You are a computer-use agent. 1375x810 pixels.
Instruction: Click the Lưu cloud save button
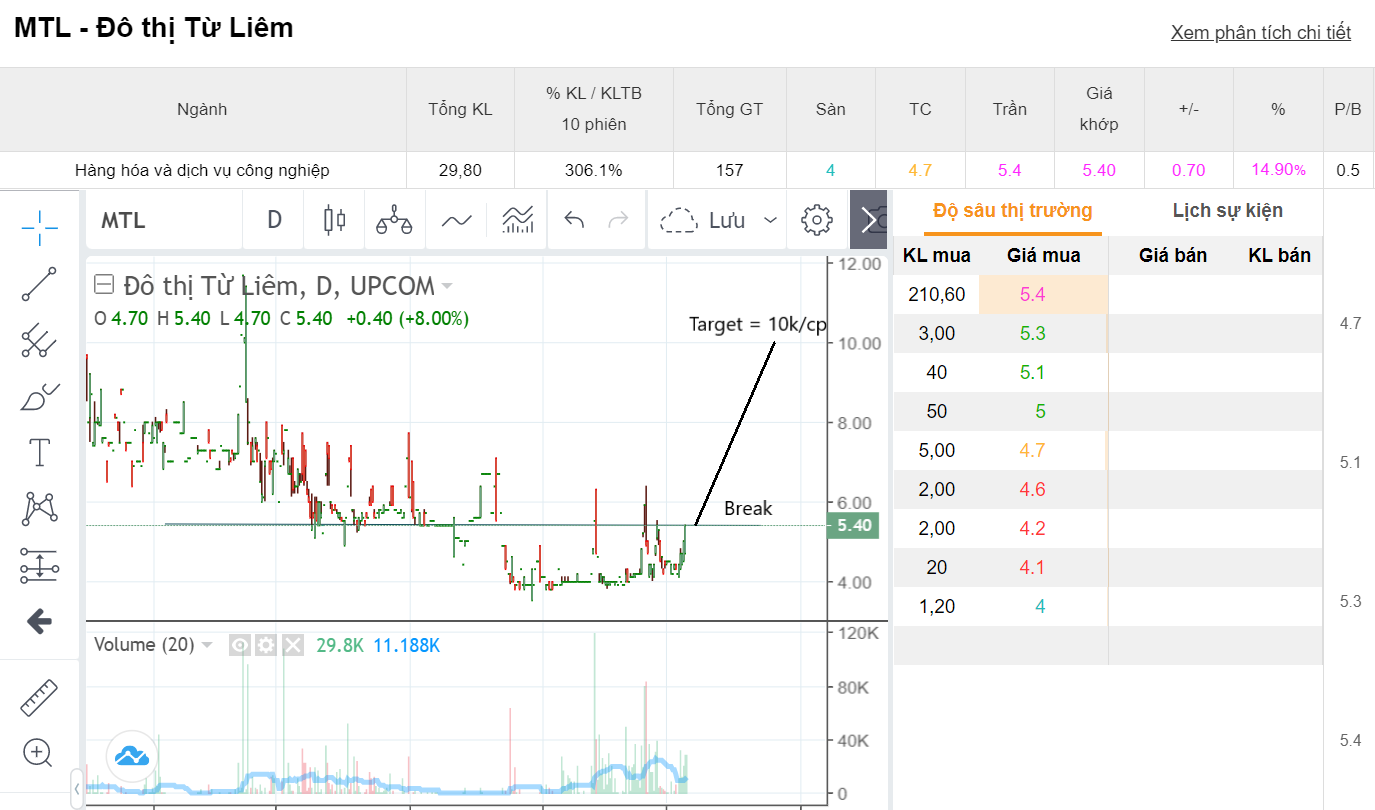tap(703, 220)
